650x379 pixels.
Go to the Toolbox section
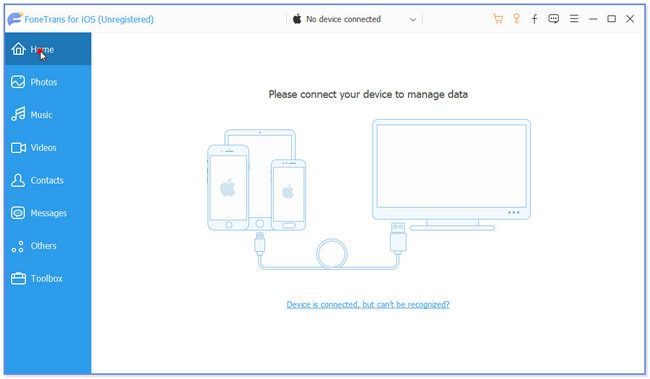click(x=48, y=278)
